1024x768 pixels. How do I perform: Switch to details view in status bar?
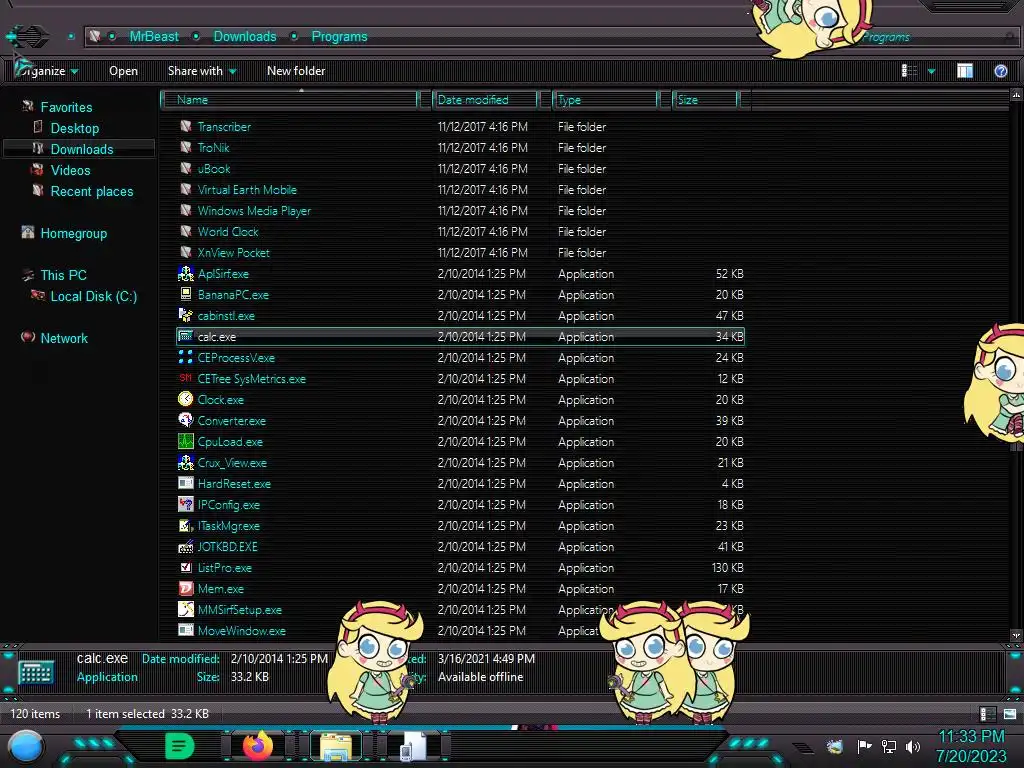click(987, 714)
